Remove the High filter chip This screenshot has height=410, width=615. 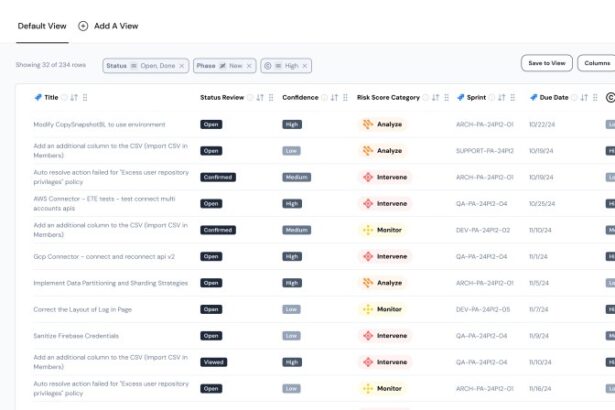click(305, 66)
